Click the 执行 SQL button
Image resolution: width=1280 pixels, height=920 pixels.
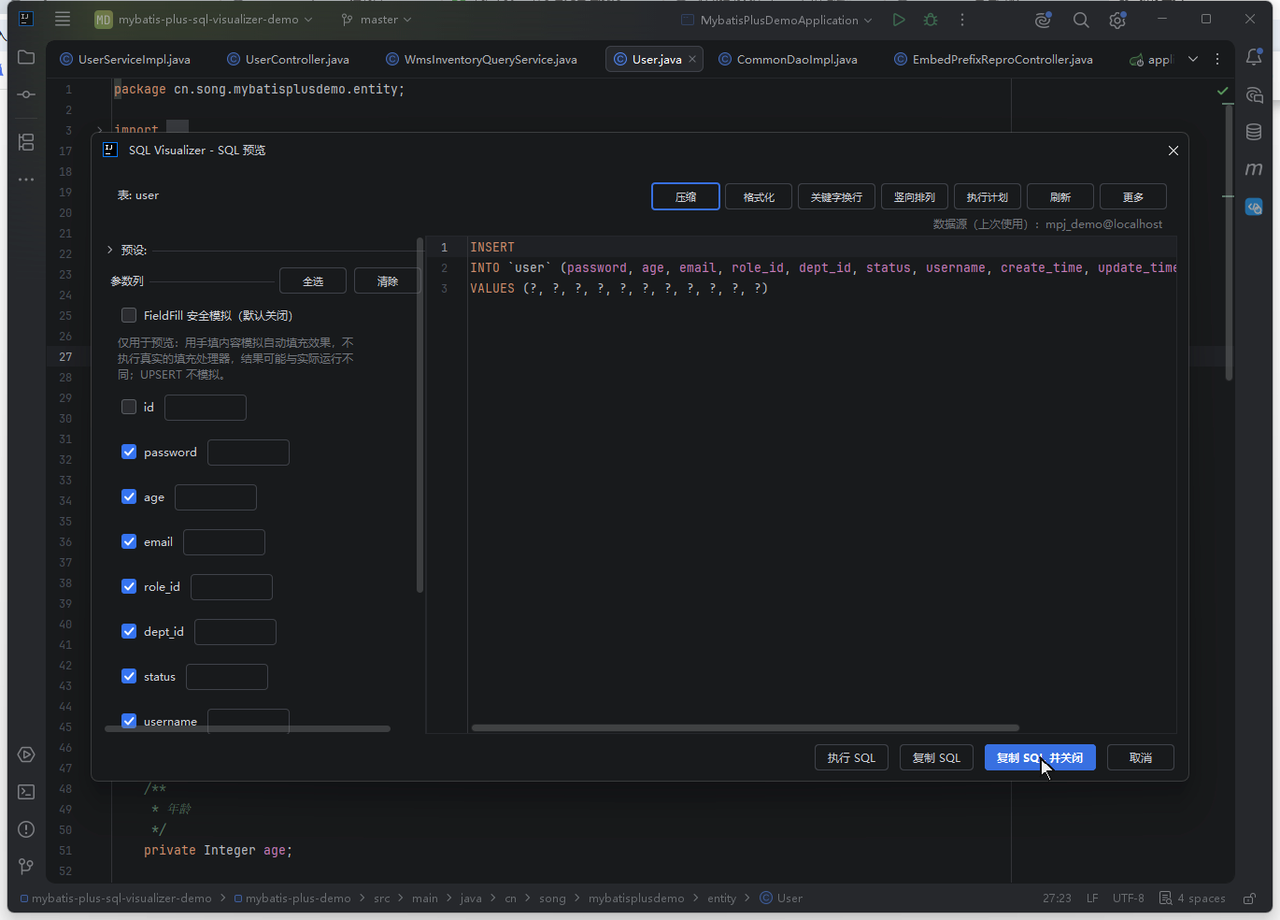pyautogui.click(x=851, y=758)
